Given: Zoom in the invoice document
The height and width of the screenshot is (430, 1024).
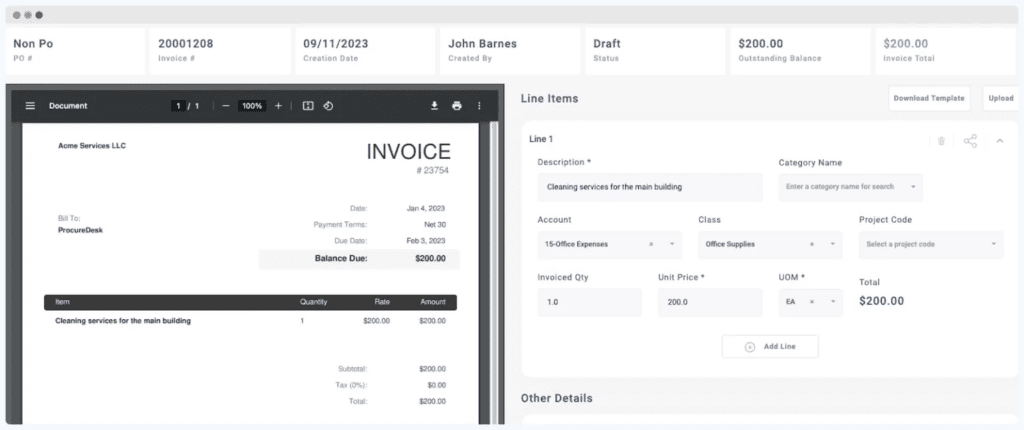Looking at the screenshot, I should (x=278, y=106).
